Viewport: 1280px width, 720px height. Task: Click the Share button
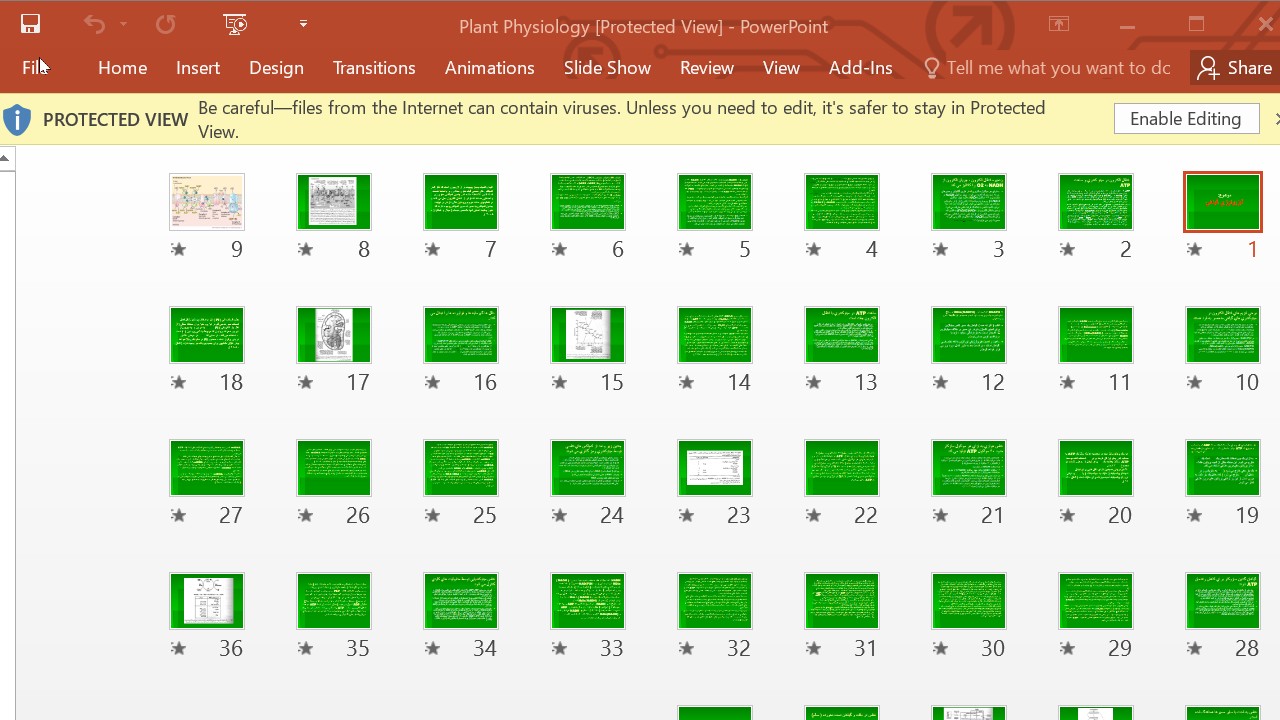(1235, 67)
